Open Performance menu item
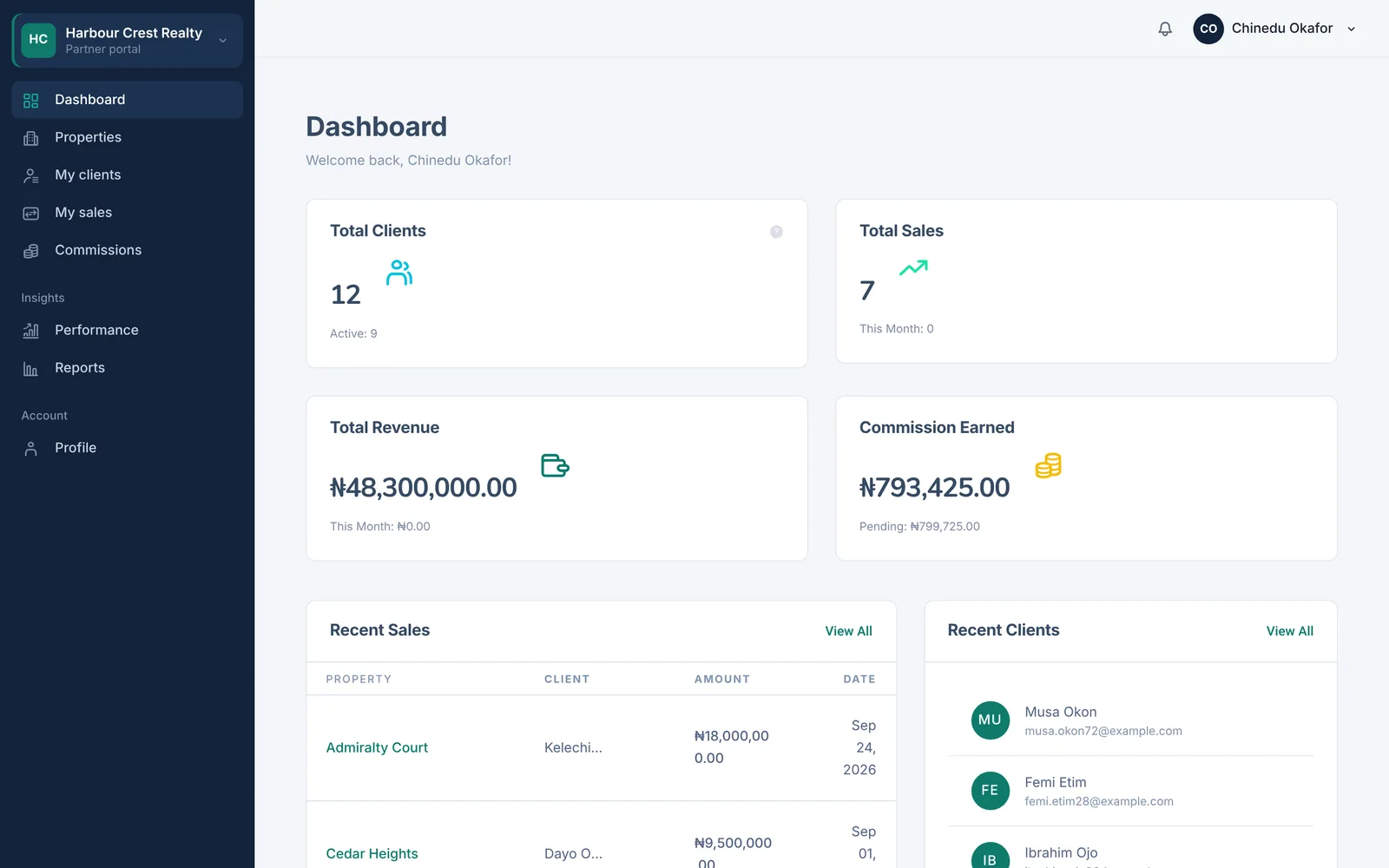The image size is (1389, 868). pyautogui.click(x=128, y=330)
